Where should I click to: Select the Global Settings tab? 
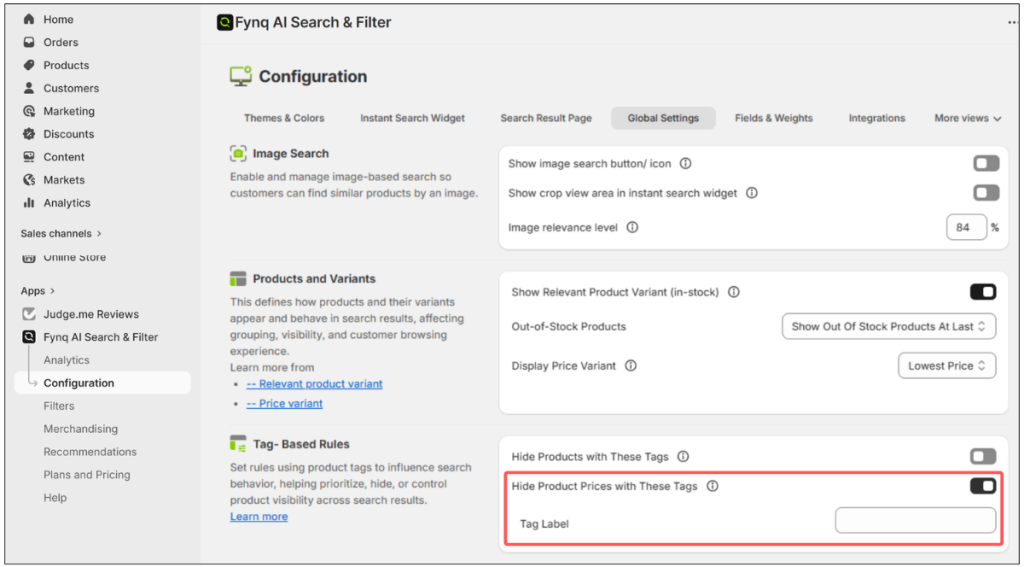tap(664, 118)
